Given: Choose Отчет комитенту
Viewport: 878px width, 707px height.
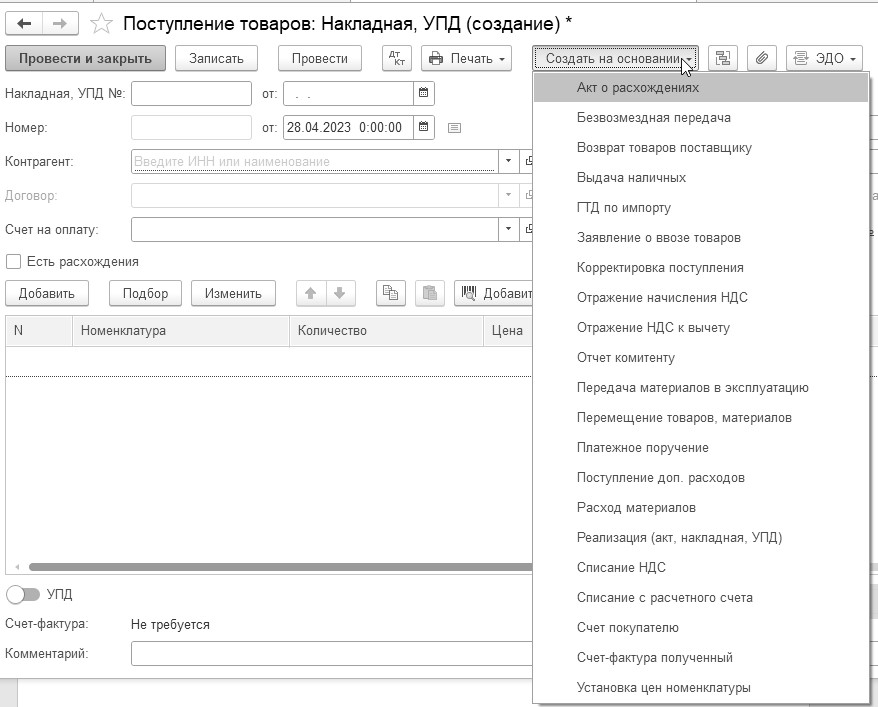Looking at the screenshot, I should [x=700, y=358].
